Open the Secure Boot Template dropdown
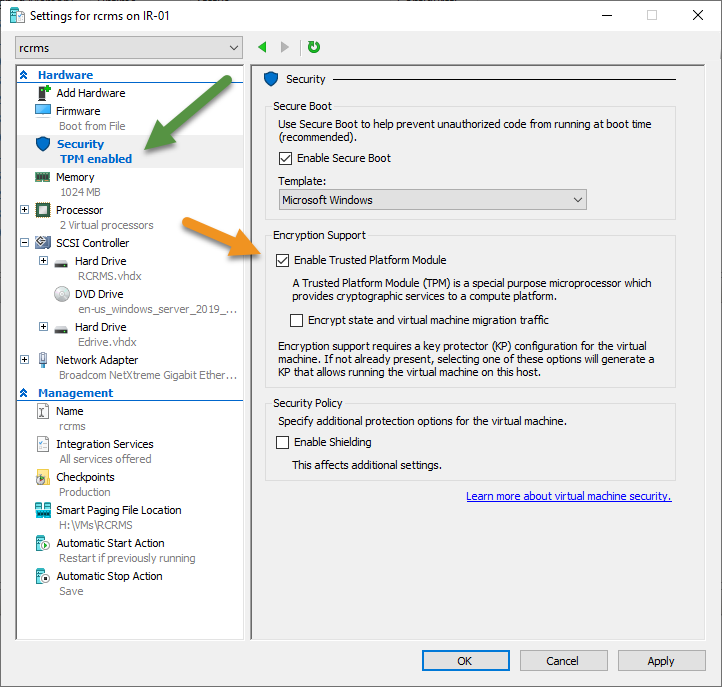This screenshot has height=687, width=722. pos(432,200)
